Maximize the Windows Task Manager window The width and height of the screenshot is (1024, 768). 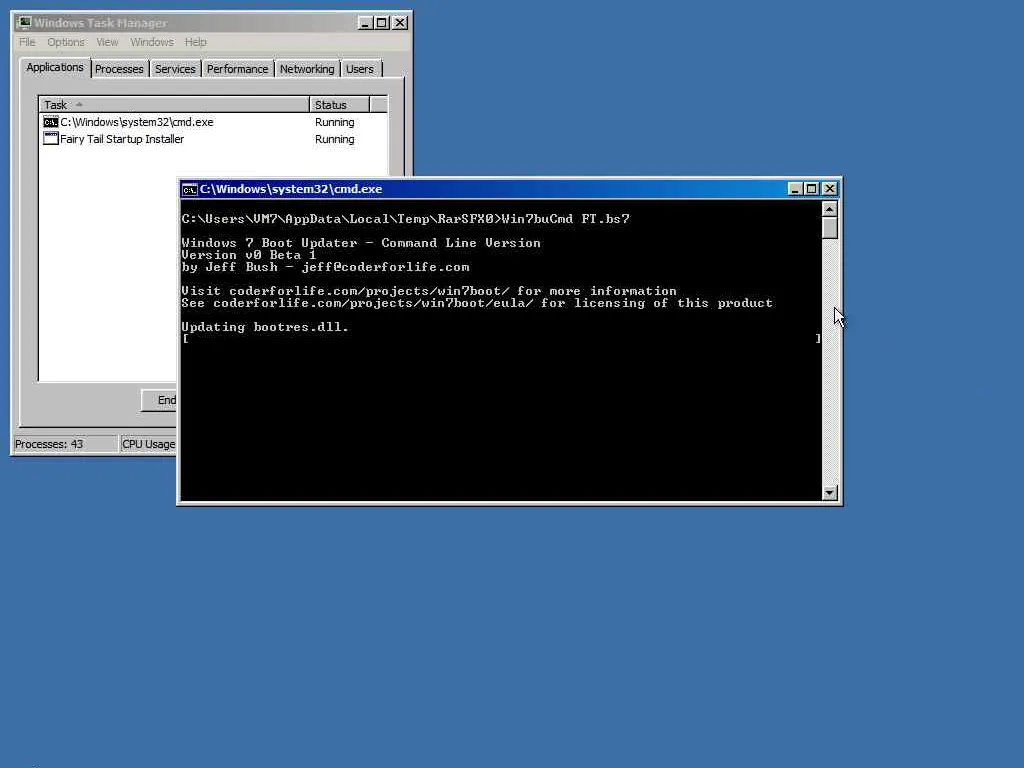(x=381, y=23)
